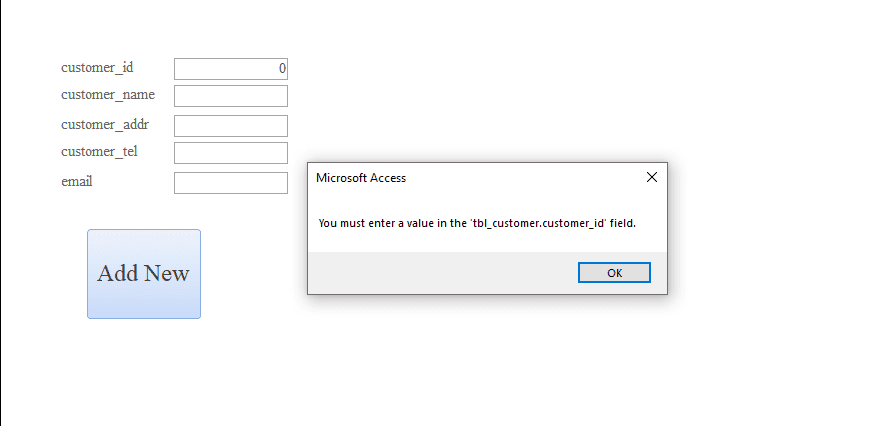This screenshot has width=890, height=426.
Task: Click the email label text
Action: [77, 182]
